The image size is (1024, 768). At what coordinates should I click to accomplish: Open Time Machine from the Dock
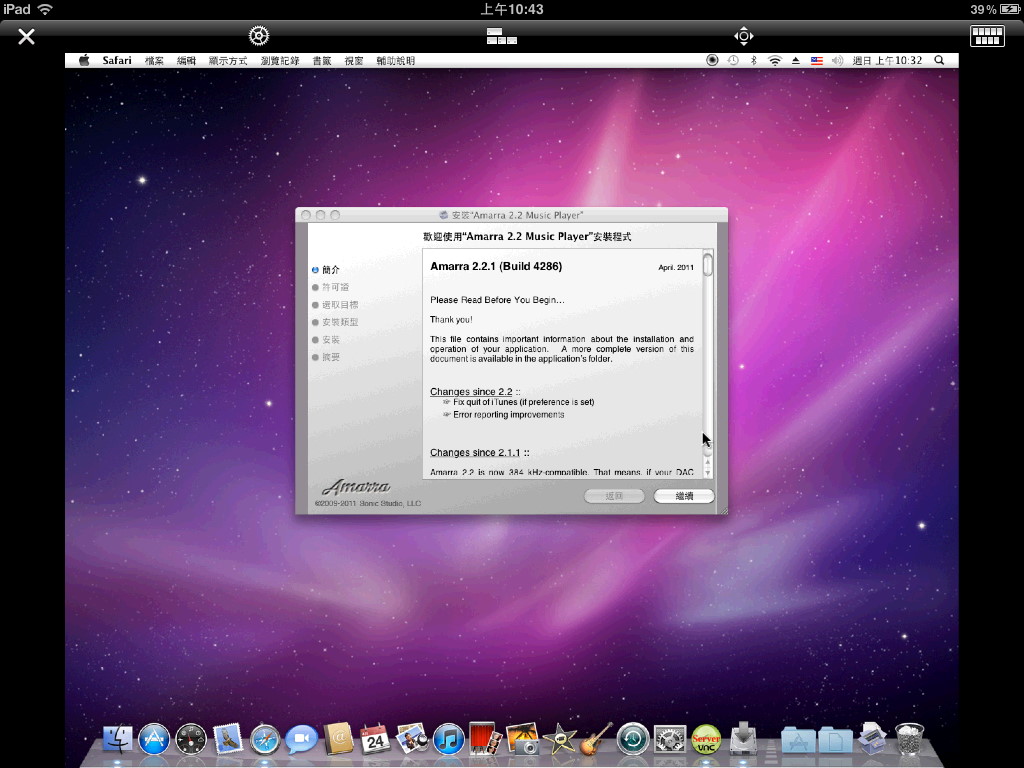[x=633, y=740]
